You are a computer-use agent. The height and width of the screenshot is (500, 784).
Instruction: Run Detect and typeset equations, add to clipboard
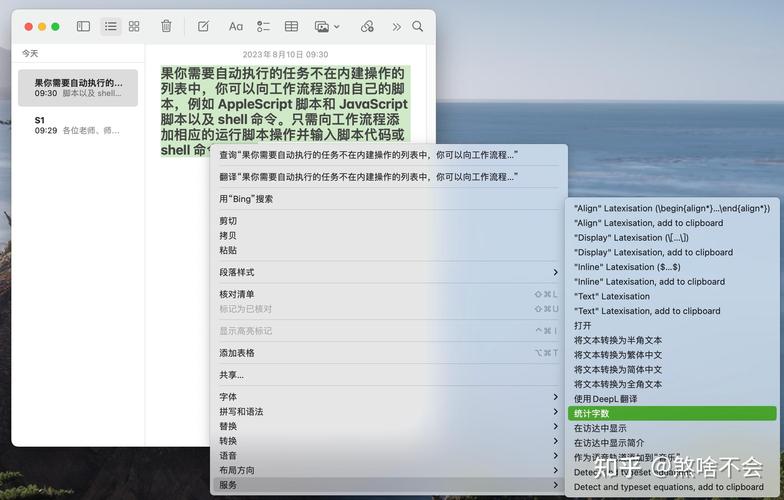pyautogui.click(x=672, y=486)
